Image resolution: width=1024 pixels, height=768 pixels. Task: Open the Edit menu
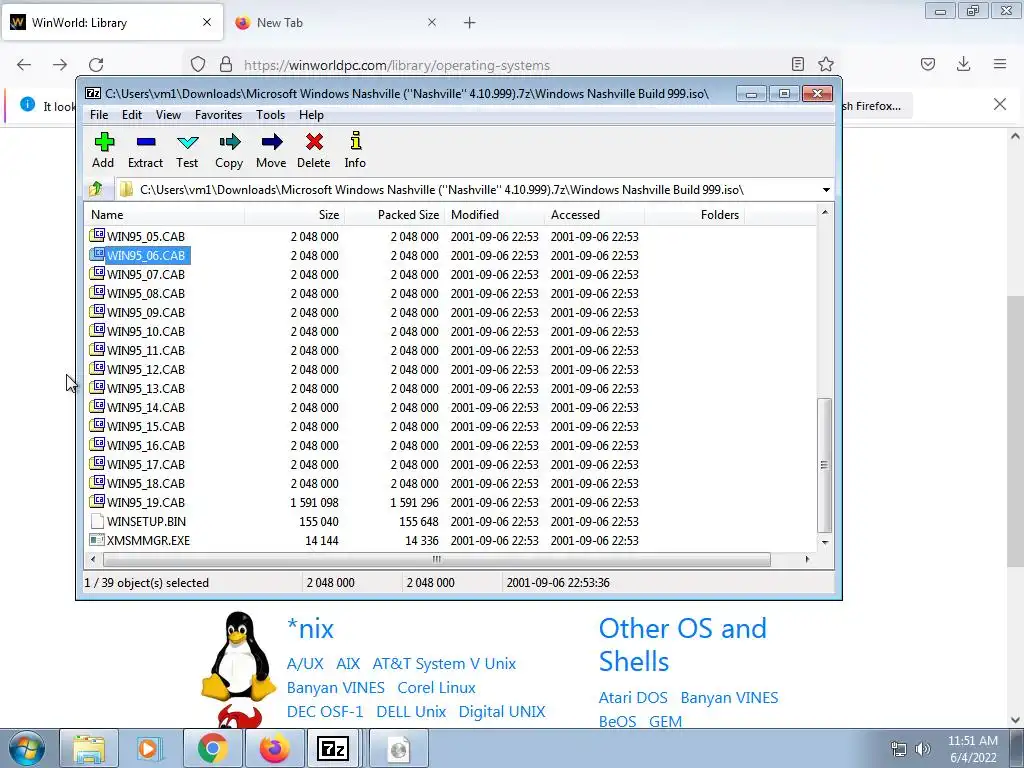pyautogui.click(x=132, y=115)
